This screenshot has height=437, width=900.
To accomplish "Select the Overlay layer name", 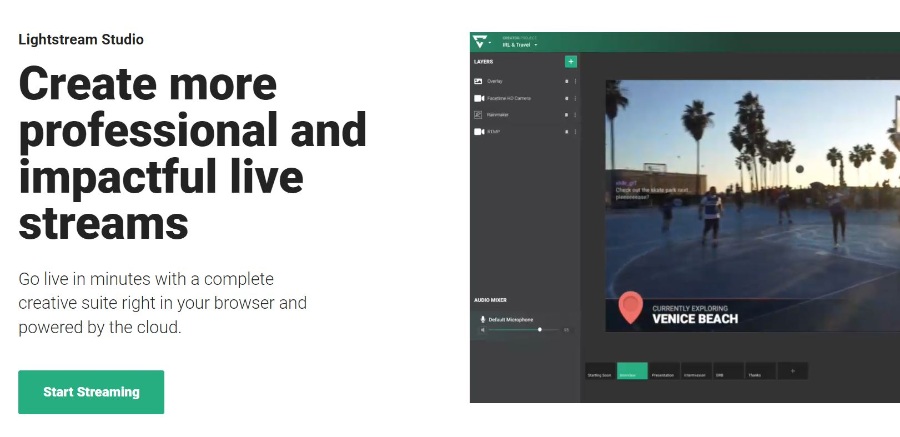I will tap(495, 82).
